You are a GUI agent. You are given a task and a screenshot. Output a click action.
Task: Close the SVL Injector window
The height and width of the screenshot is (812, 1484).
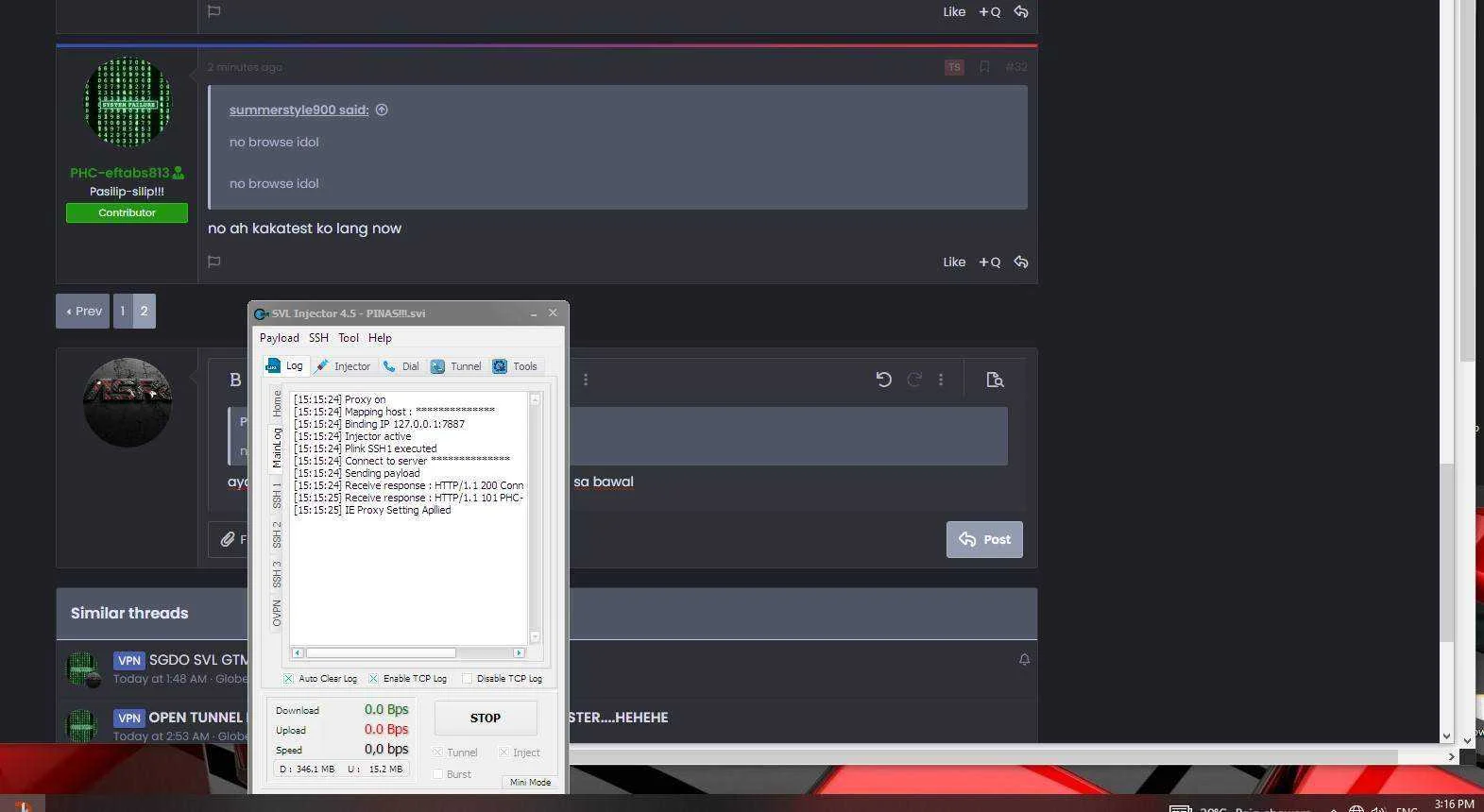(554, 313)
